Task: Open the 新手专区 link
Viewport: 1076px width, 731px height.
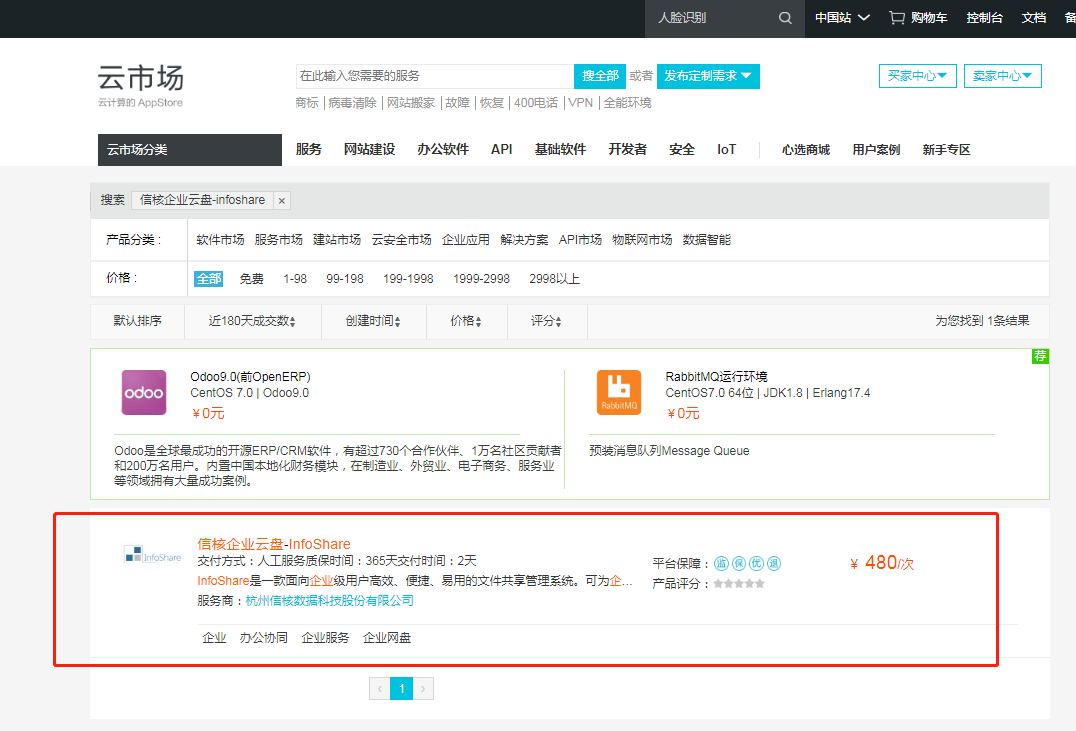Action: [946, 150]
